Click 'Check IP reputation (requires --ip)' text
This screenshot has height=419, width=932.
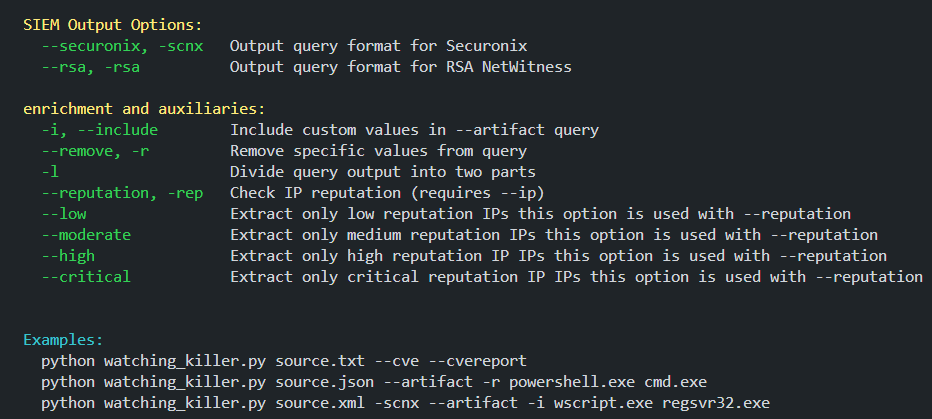388,193
